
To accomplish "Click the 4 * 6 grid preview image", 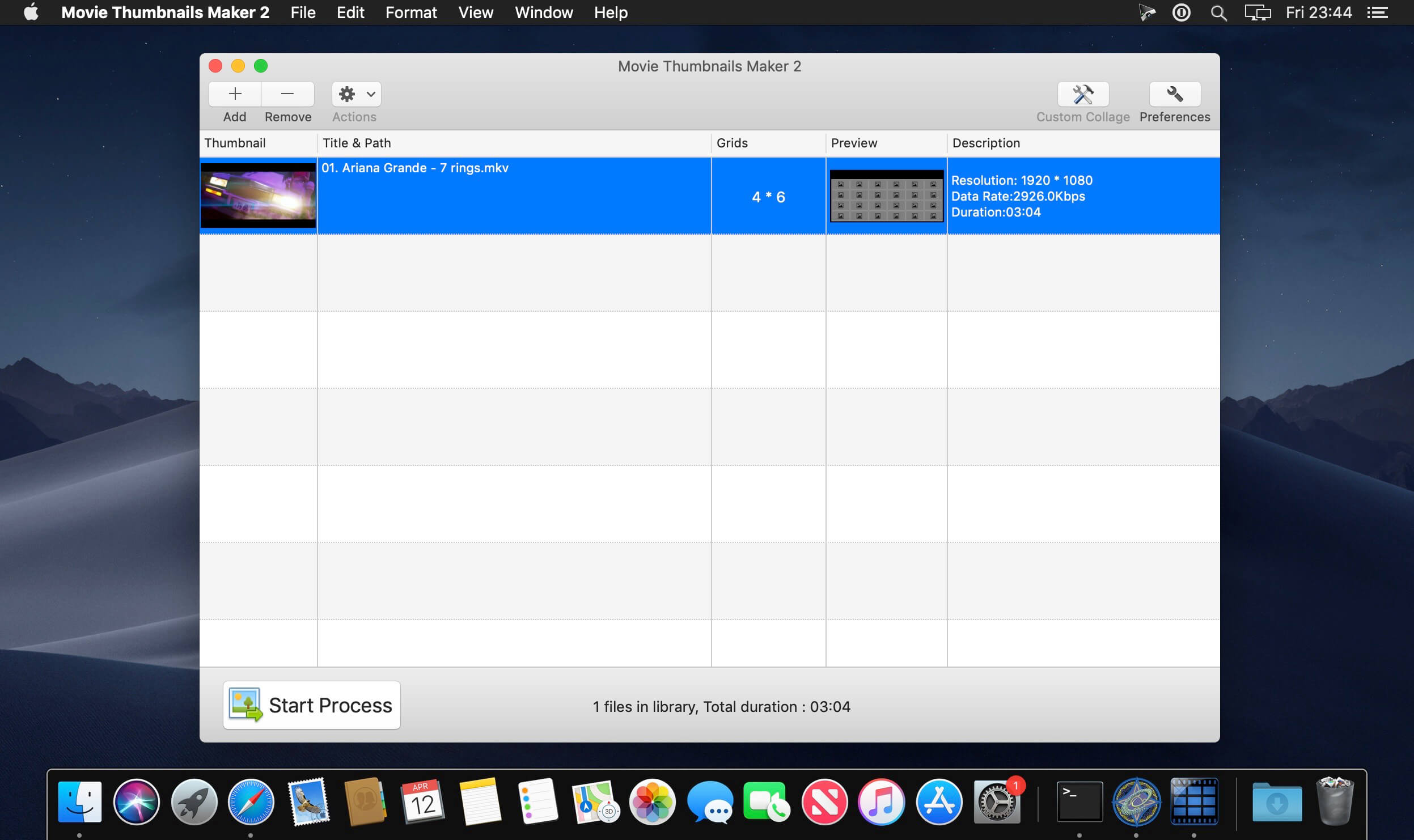I will click(x=886, y=196).
